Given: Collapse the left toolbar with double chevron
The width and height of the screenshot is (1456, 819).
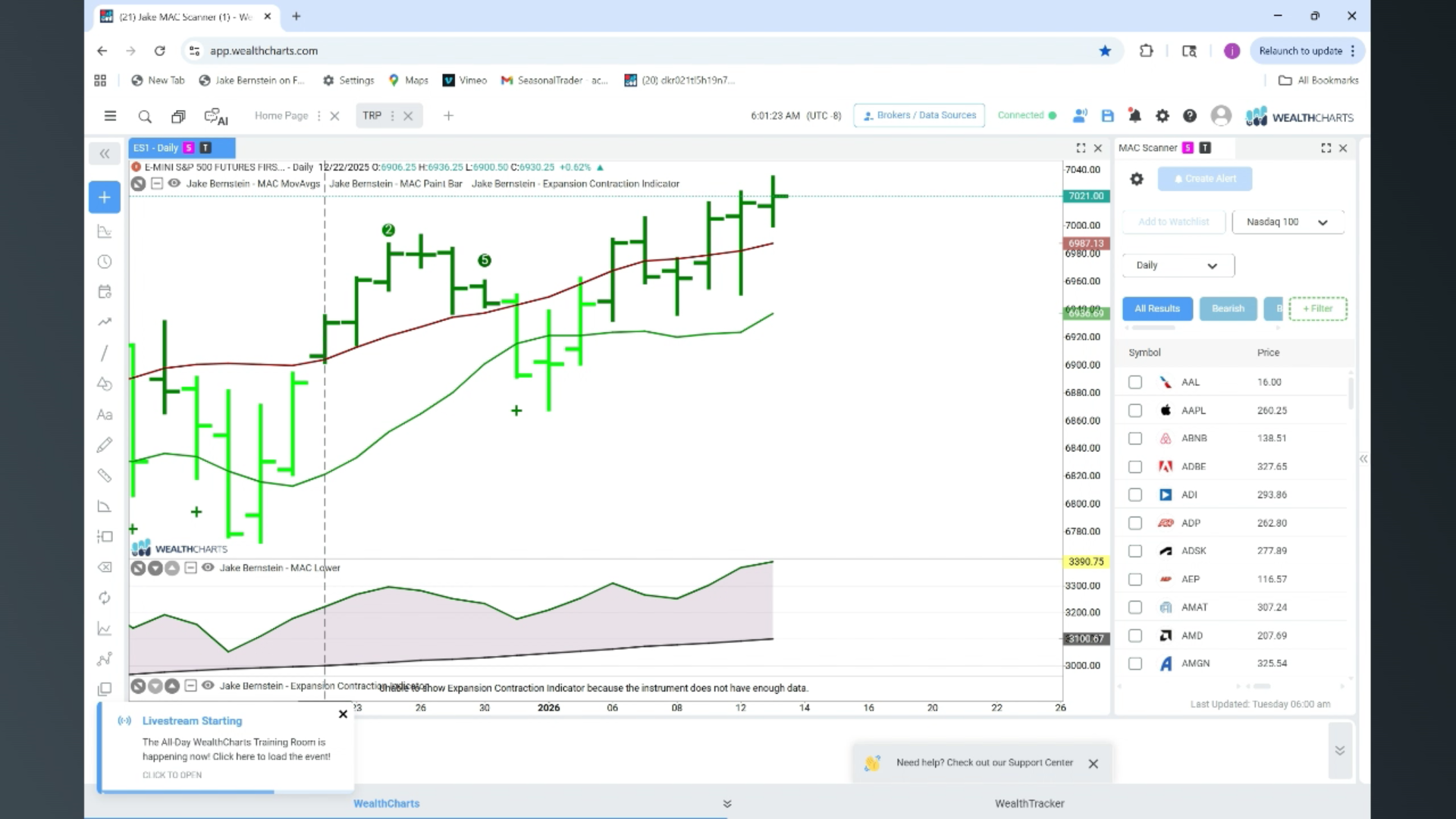Looking at the screenshot, I should [105, 154].
